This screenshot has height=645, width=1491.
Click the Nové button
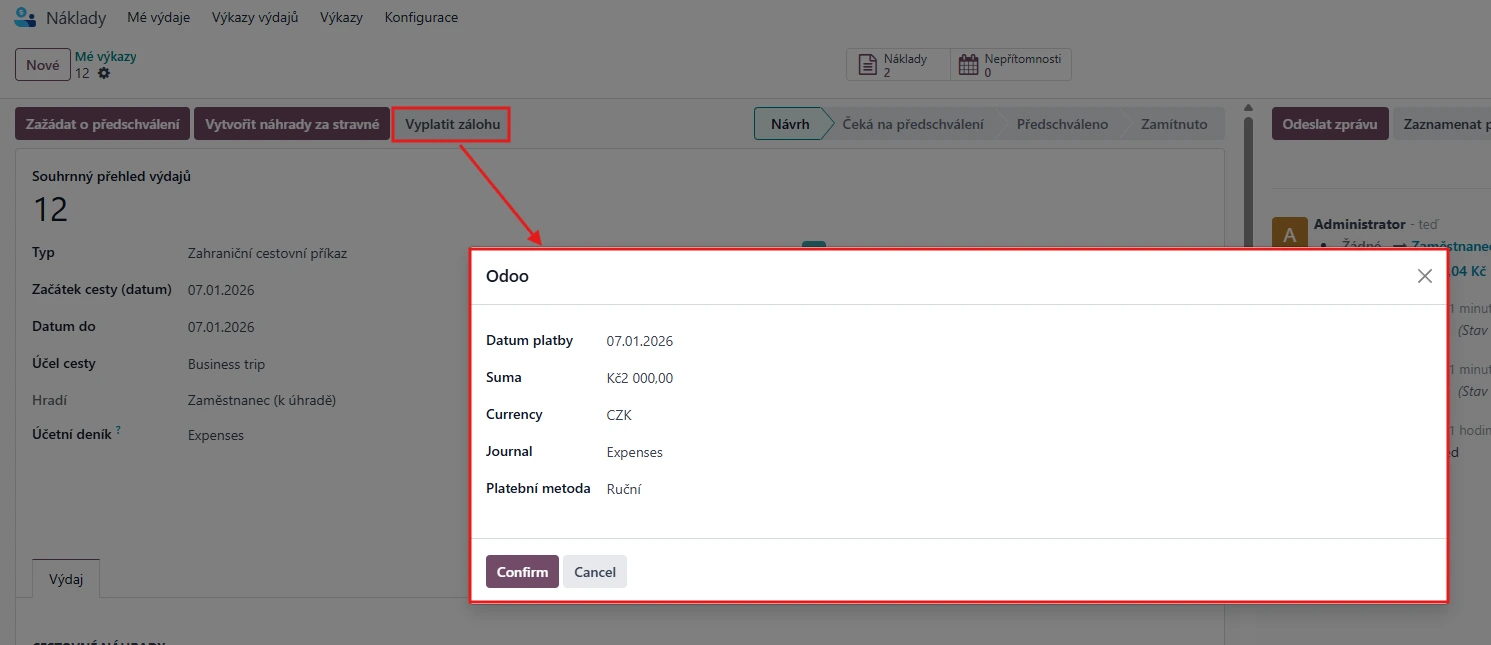[43, 65]
